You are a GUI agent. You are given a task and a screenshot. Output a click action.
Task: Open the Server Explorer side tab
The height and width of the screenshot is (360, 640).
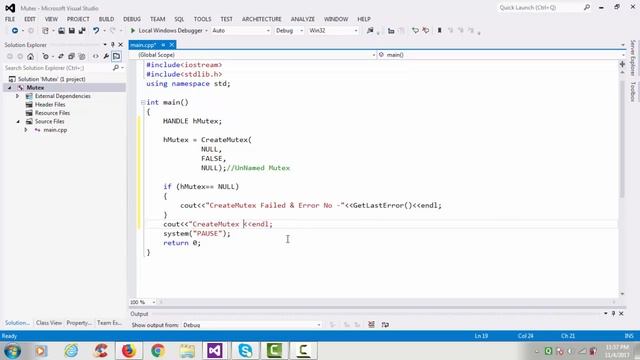[633, 58]
